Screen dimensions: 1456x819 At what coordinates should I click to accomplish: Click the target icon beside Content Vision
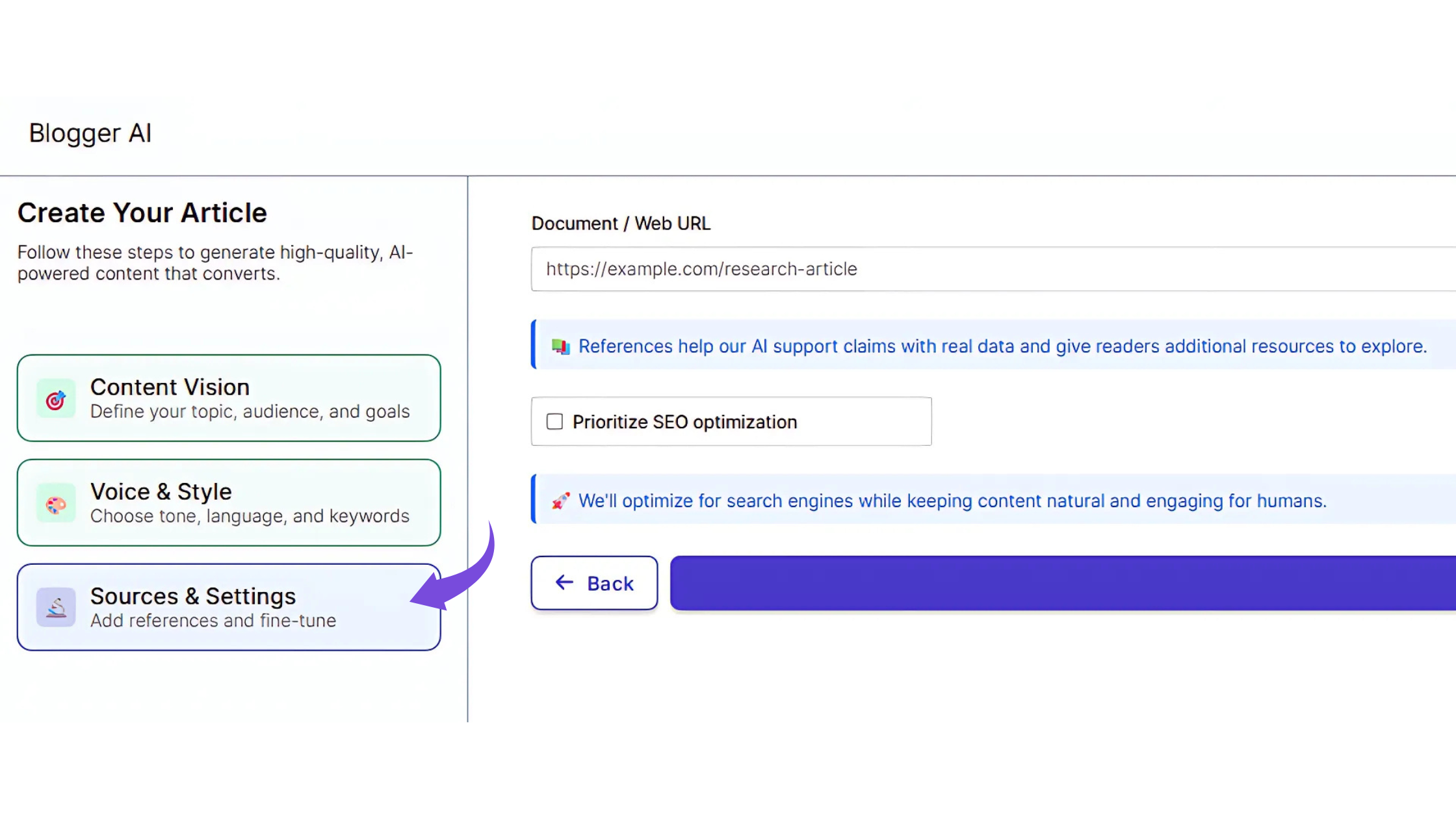point(56,399)
